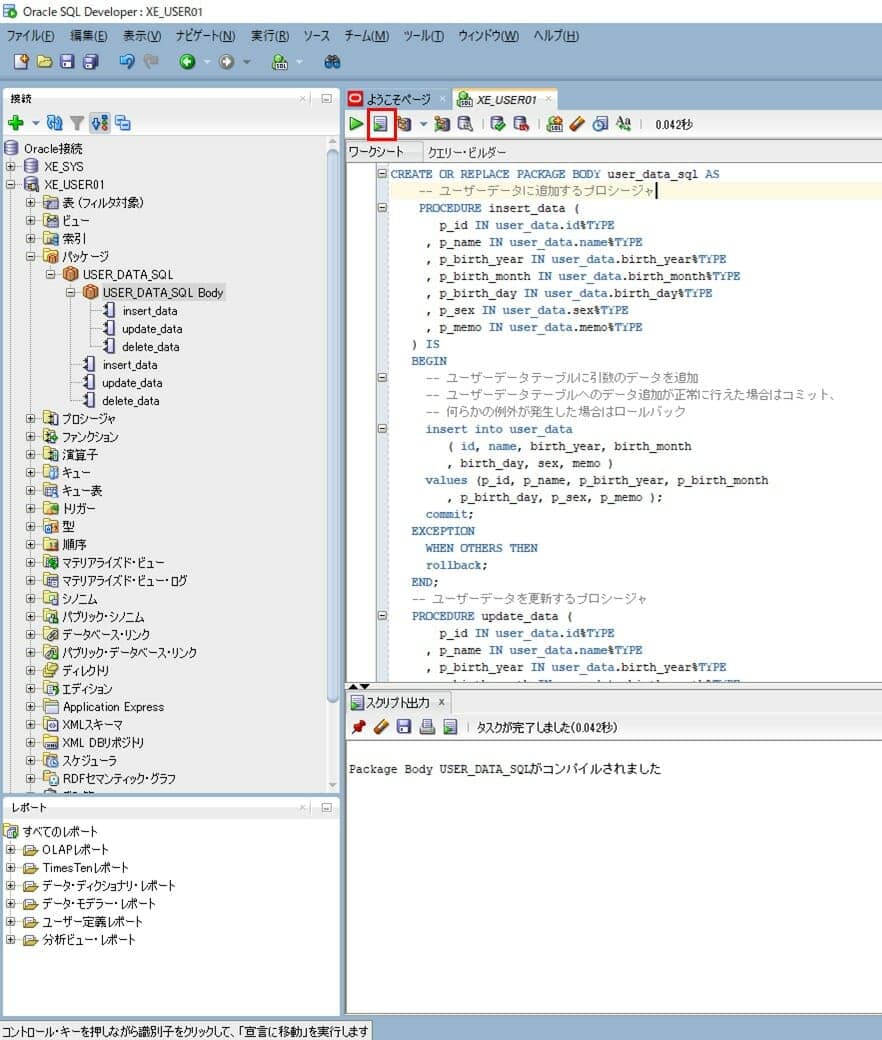Refresh the connections tree

[54, 123]
